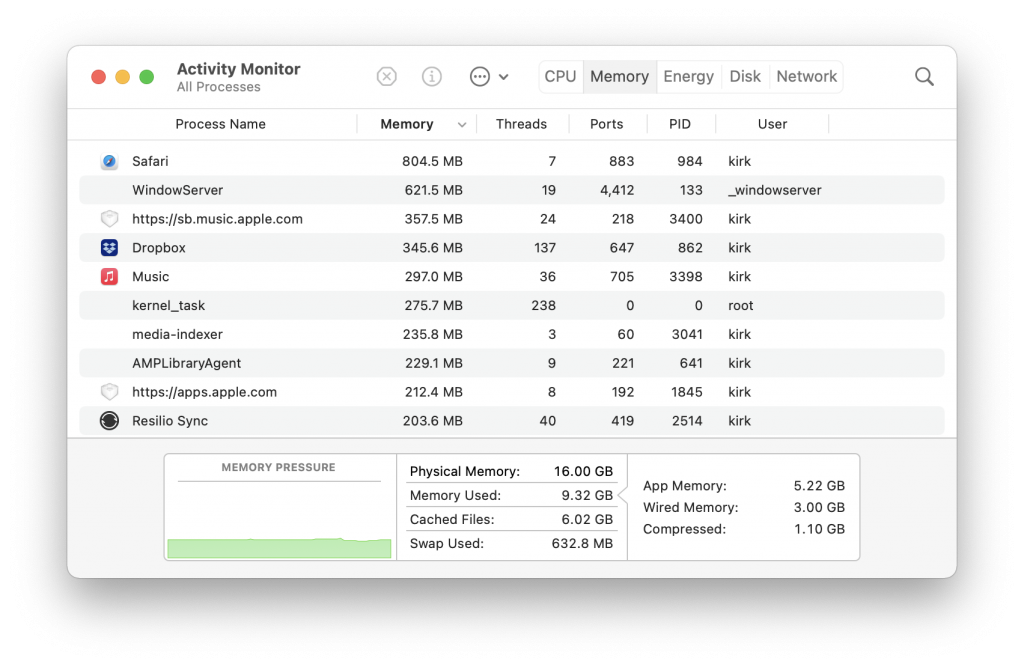The height and width of the screenshot is (667, 1024).
Task: Open the More options (ellipsis) dropdown
Action: [x=478, y=76]
